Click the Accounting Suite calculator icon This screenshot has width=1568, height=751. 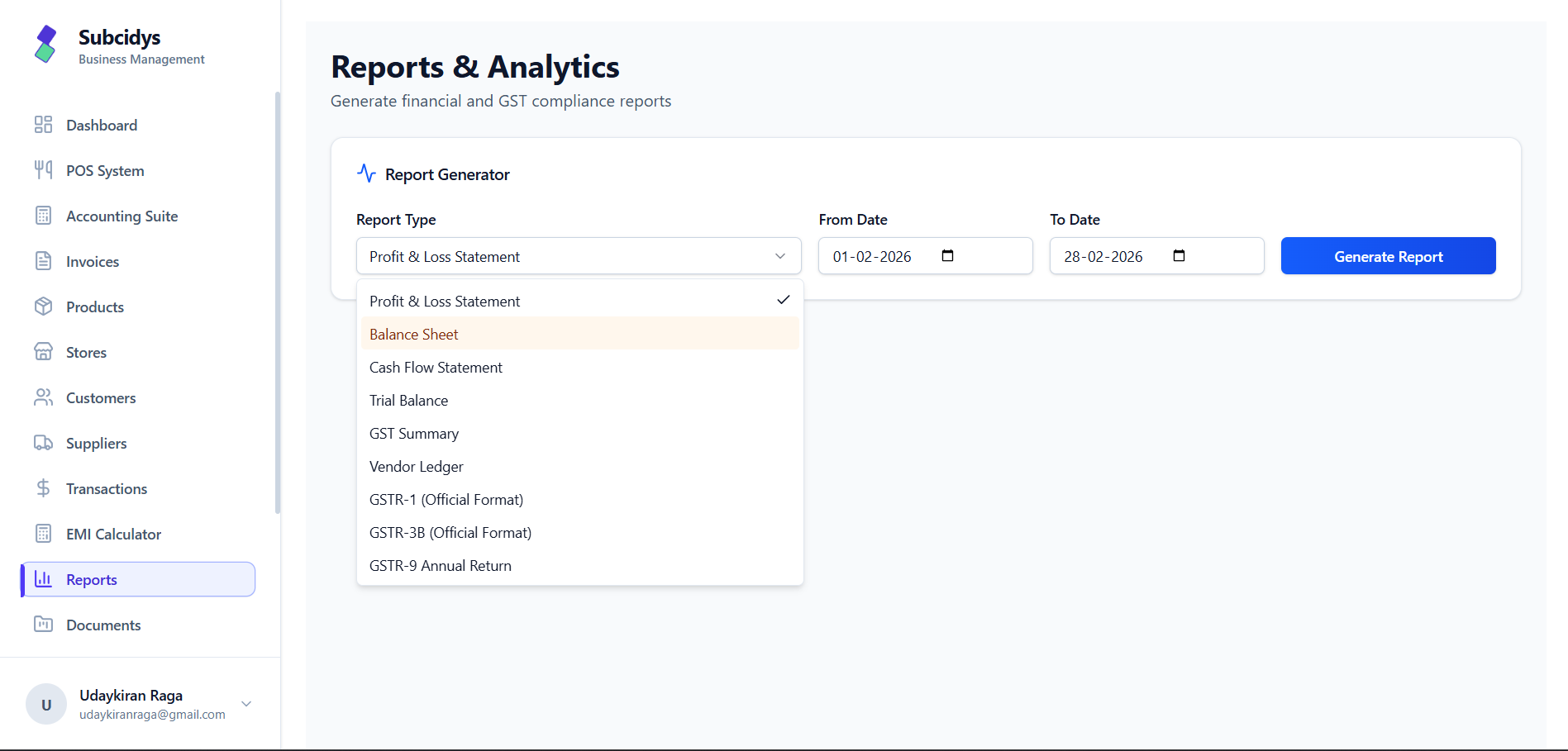click(43, 216)
